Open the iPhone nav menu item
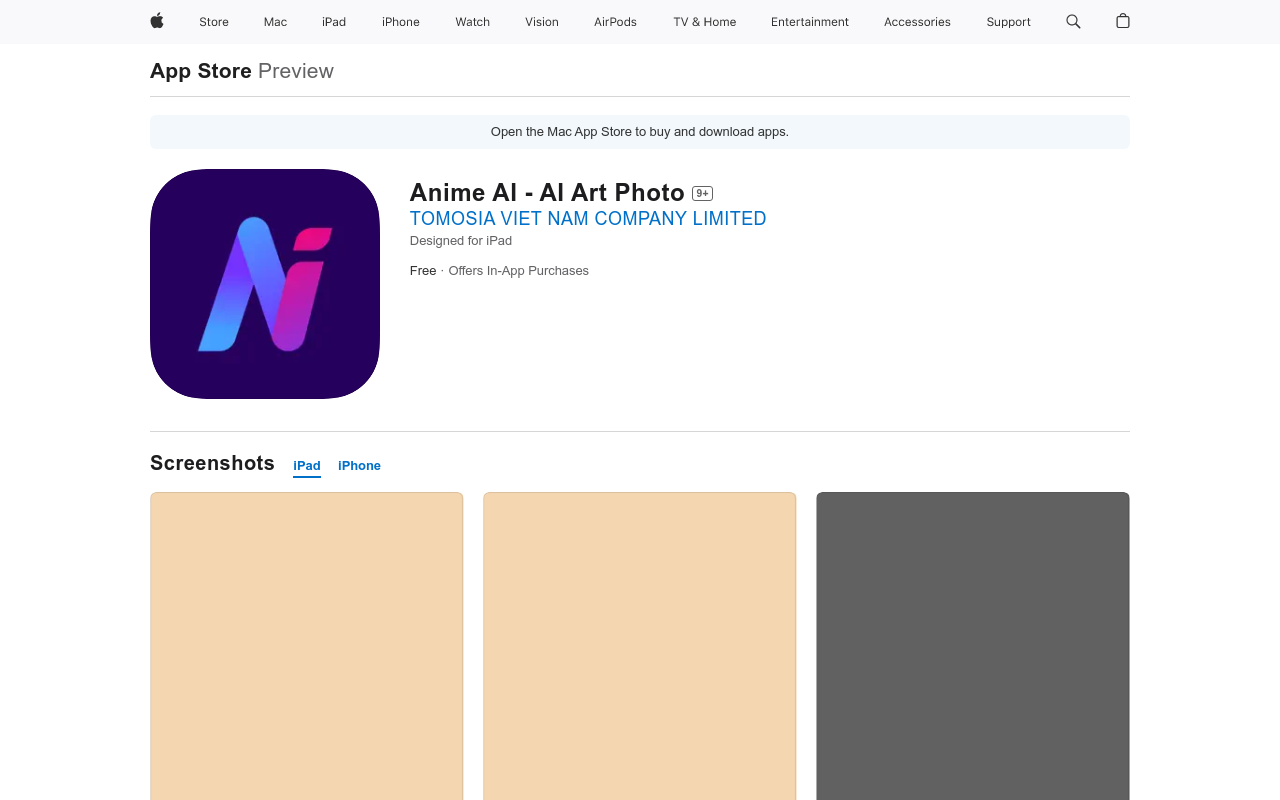The width and height of the screenshot is (1280, 800). 401,22
